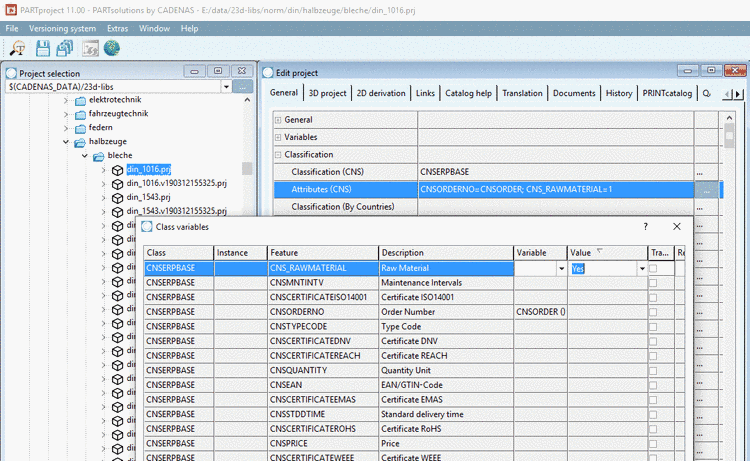Collapse the Classification section

click(x=278, y=155)
